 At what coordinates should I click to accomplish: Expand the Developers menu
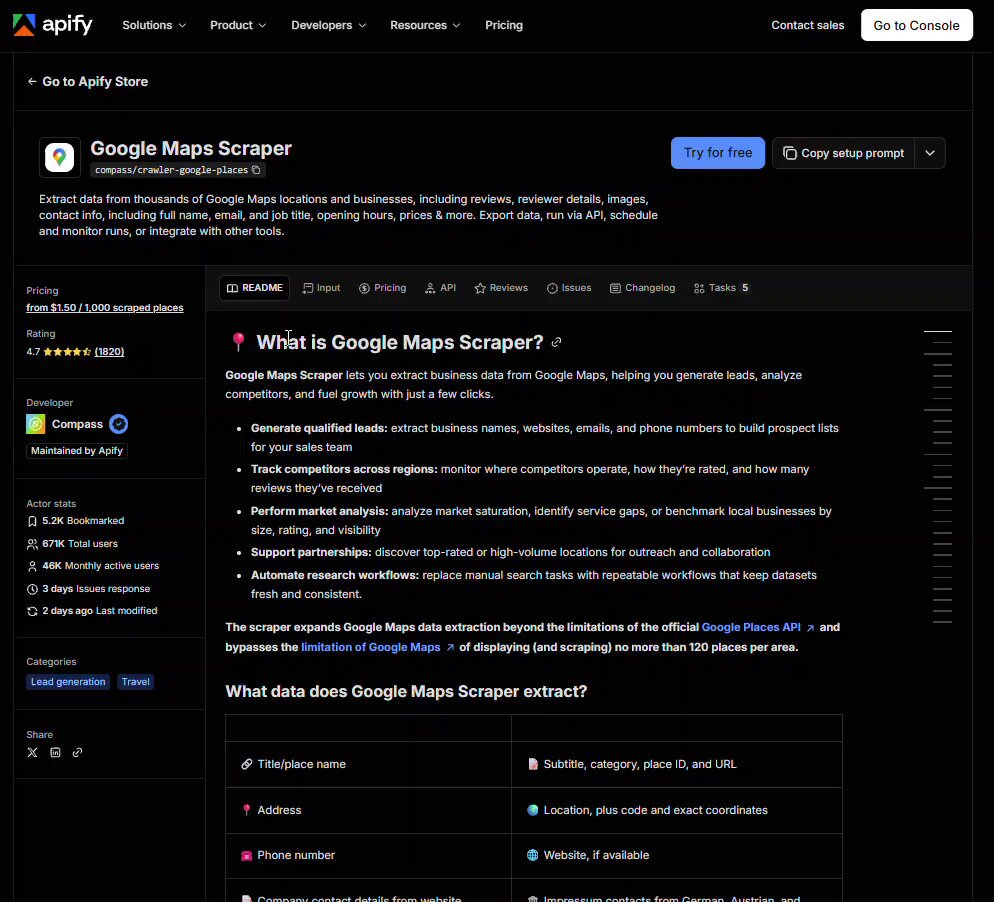pos(328,25)
